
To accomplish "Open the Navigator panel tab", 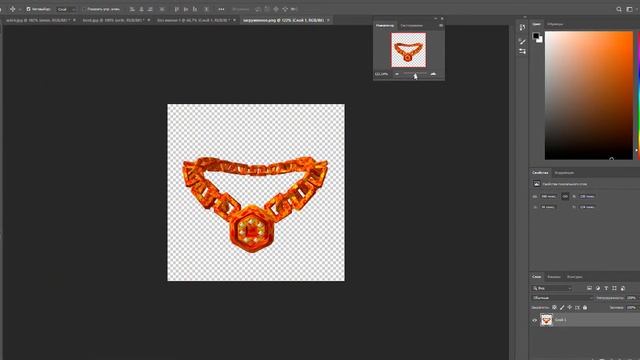I will point(385,25).
